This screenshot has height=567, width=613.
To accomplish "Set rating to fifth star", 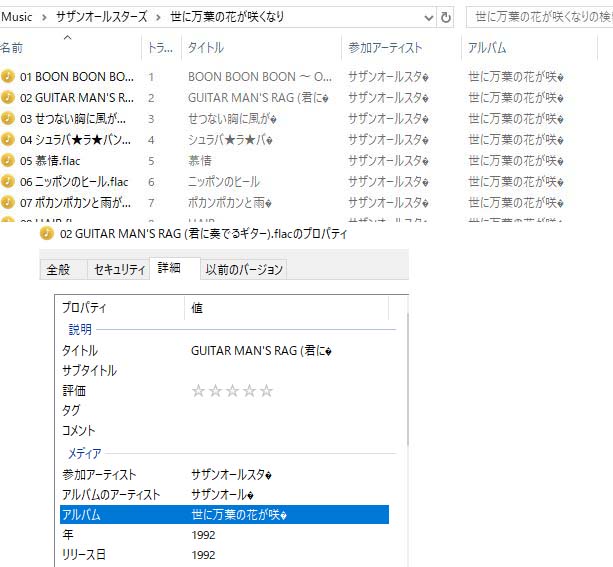I will coord(267,390).
